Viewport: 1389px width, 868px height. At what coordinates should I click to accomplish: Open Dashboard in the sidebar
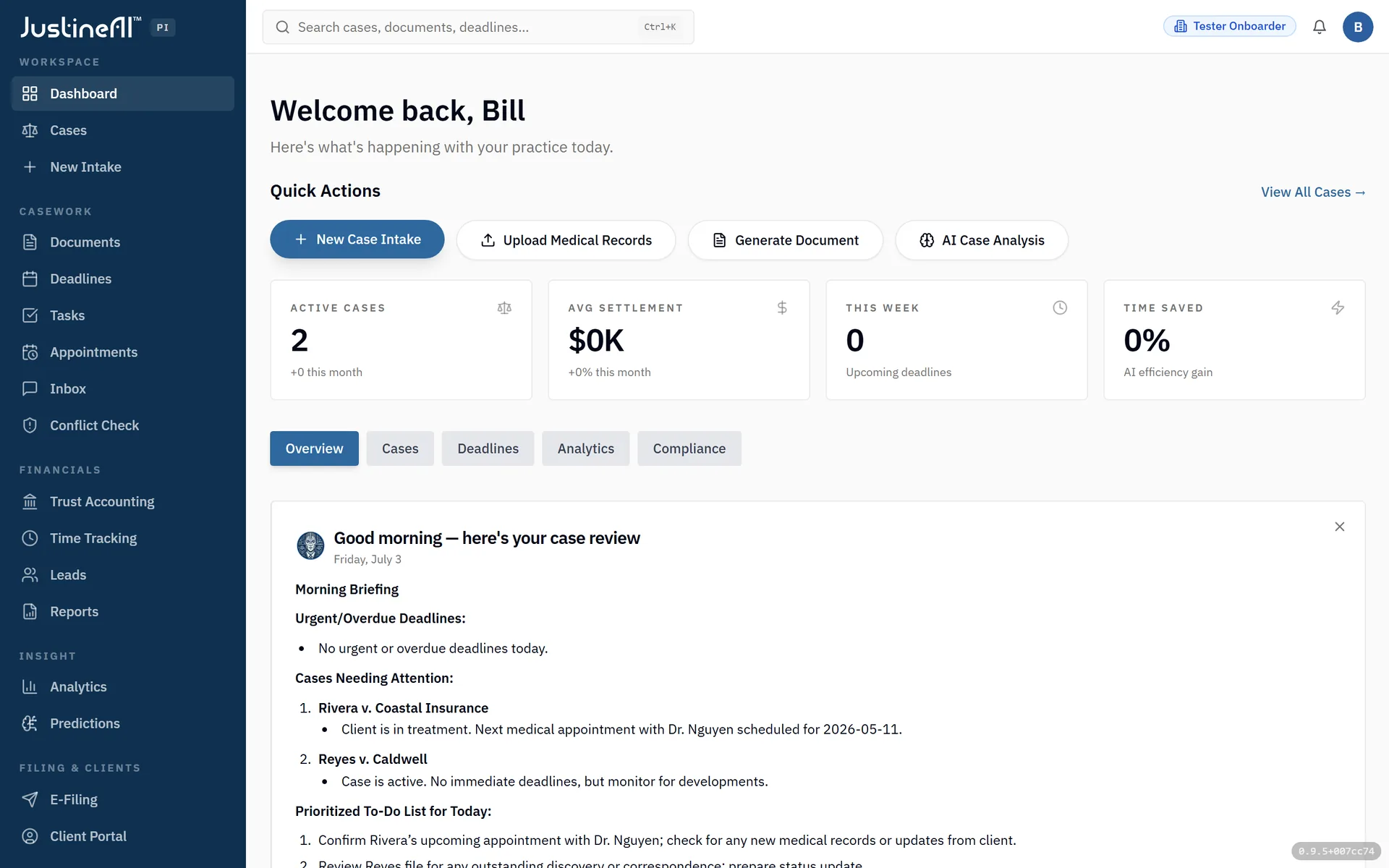coord(122,93)
